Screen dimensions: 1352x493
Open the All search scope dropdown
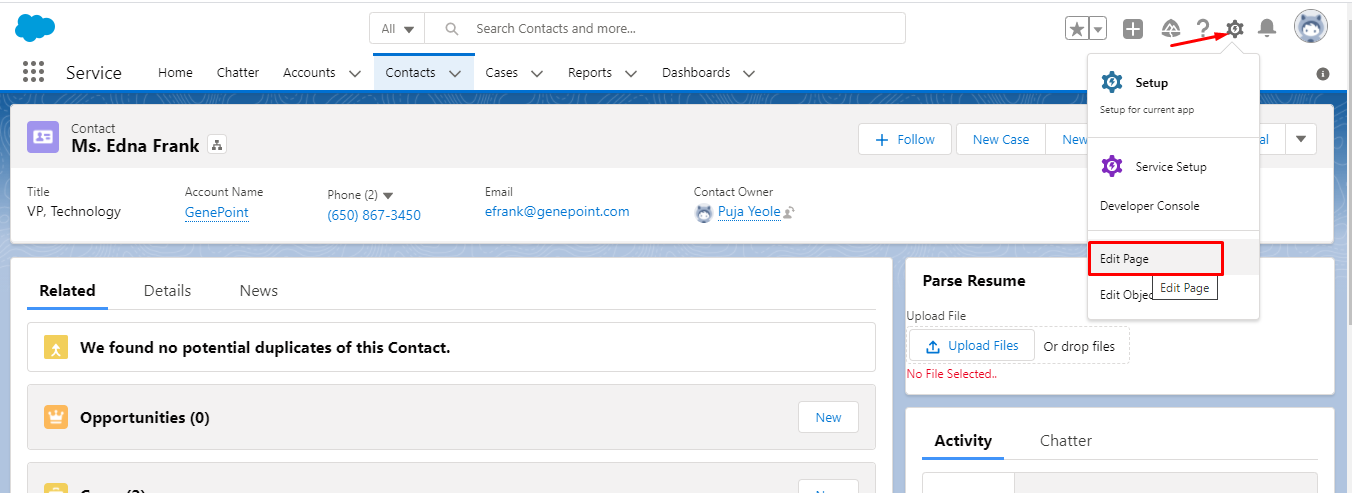(x=398, y=28)
